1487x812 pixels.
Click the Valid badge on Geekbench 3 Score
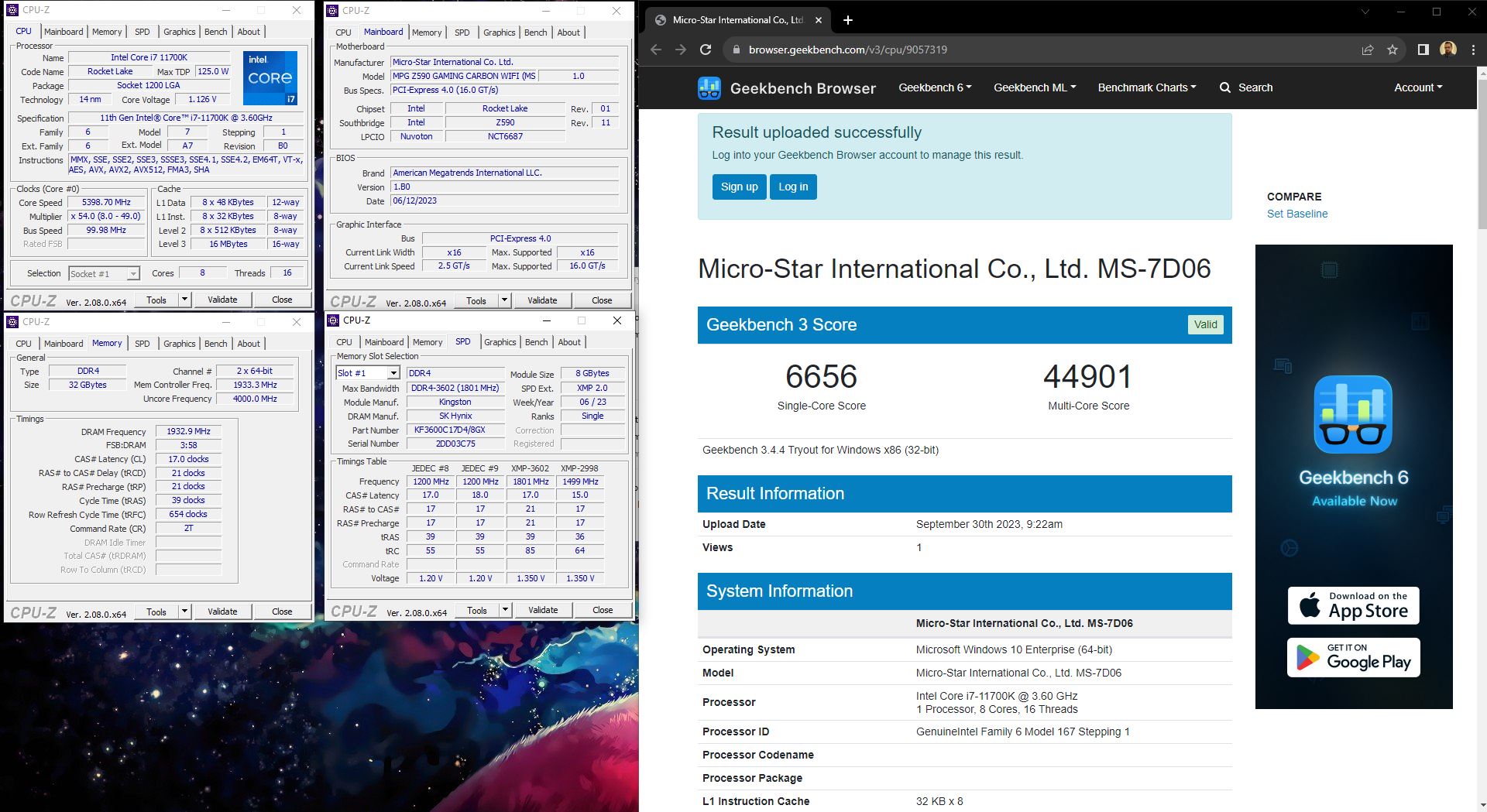click(1205, 324)
